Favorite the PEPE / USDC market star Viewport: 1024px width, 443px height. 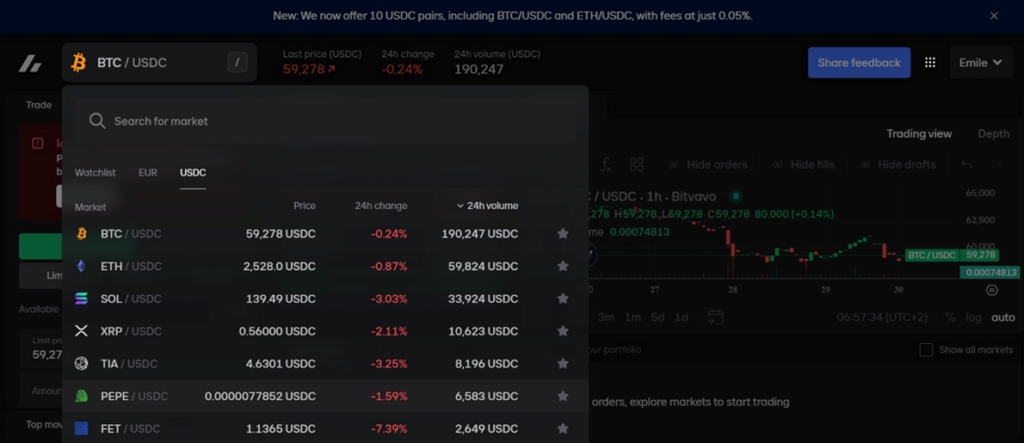562,396
